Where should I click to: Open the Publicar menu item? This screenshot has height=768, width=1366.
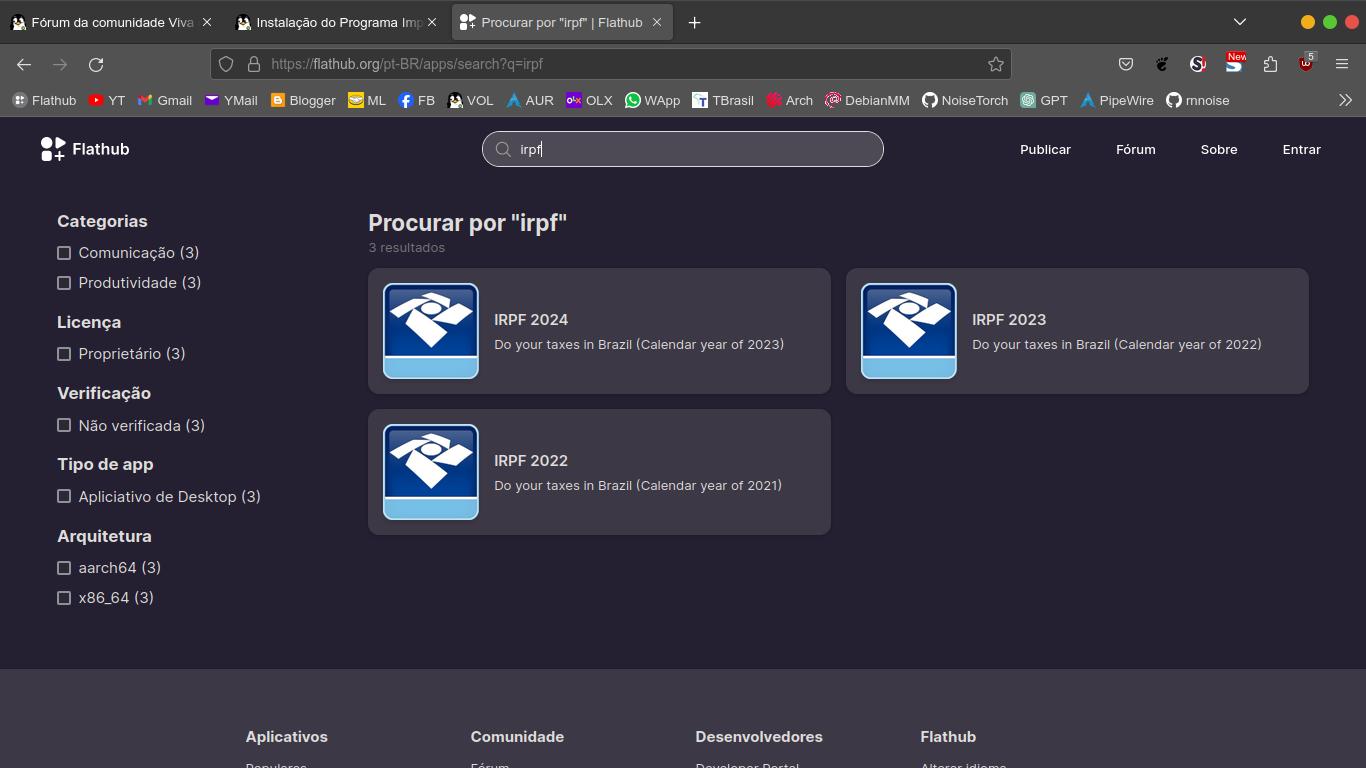(x=1045, y=149)
